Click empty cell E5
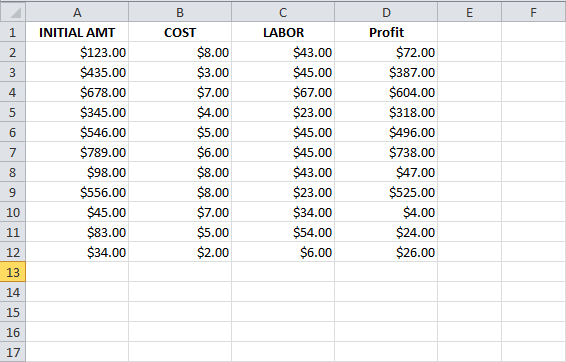 [x=469, y=112]
